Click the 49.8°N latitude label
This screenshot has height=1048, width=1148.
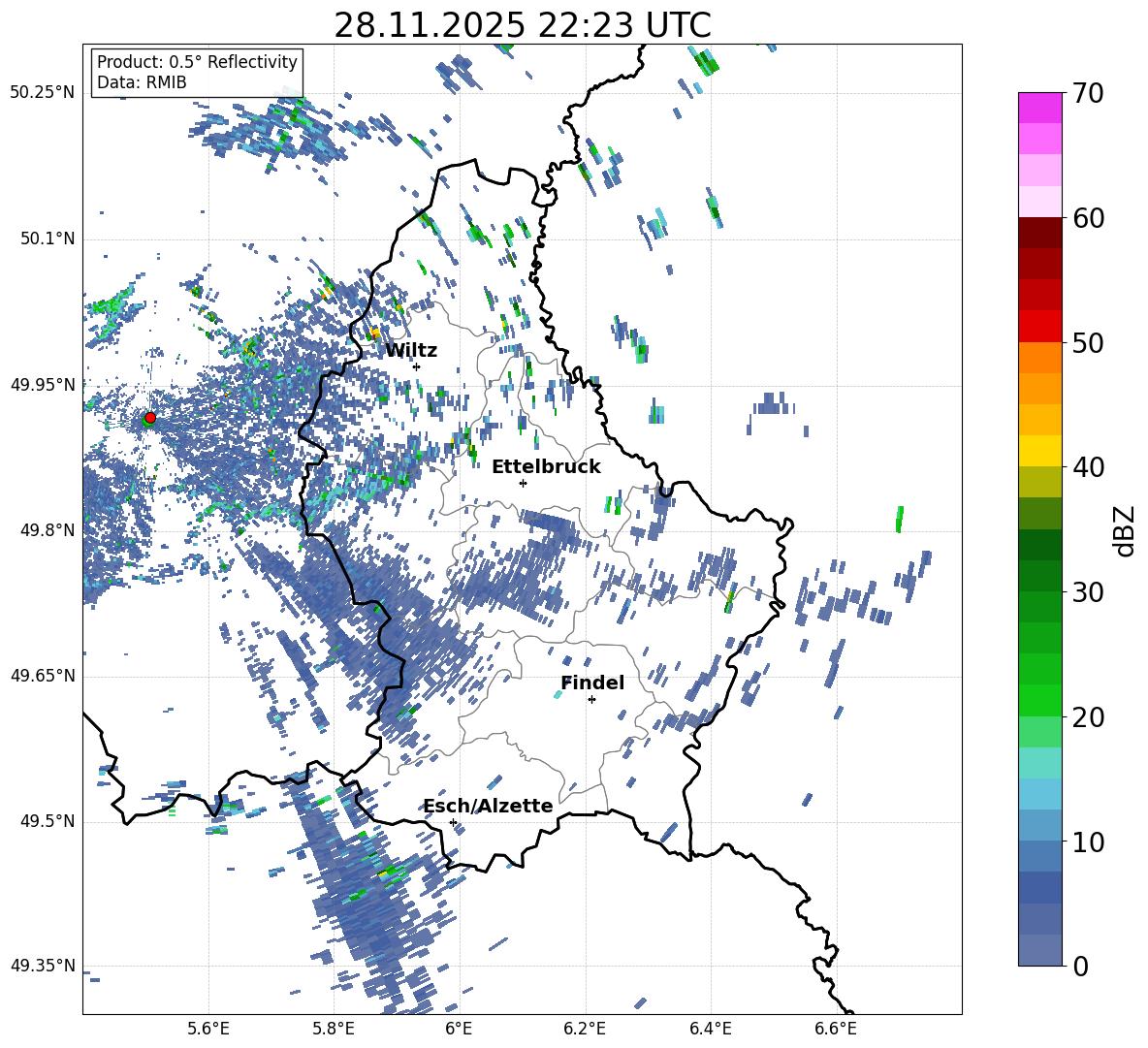coord(47,530)
